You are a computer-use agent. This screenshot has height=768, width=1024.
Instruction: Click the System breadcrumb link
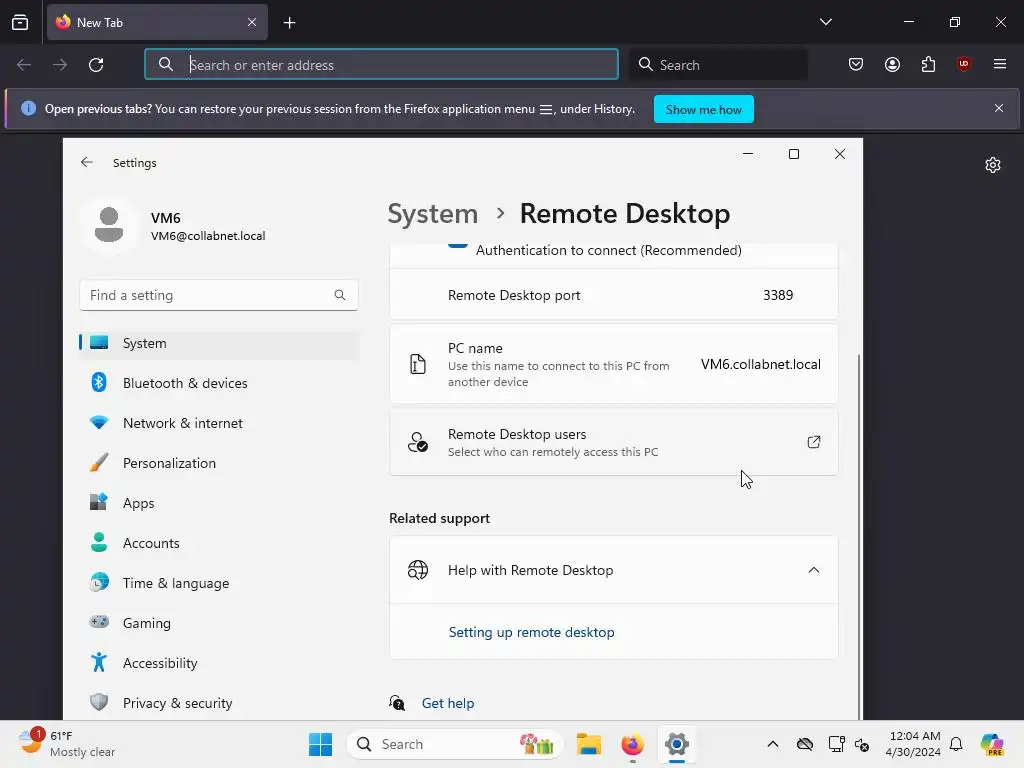pyautogui.click(x=433, y=214)
